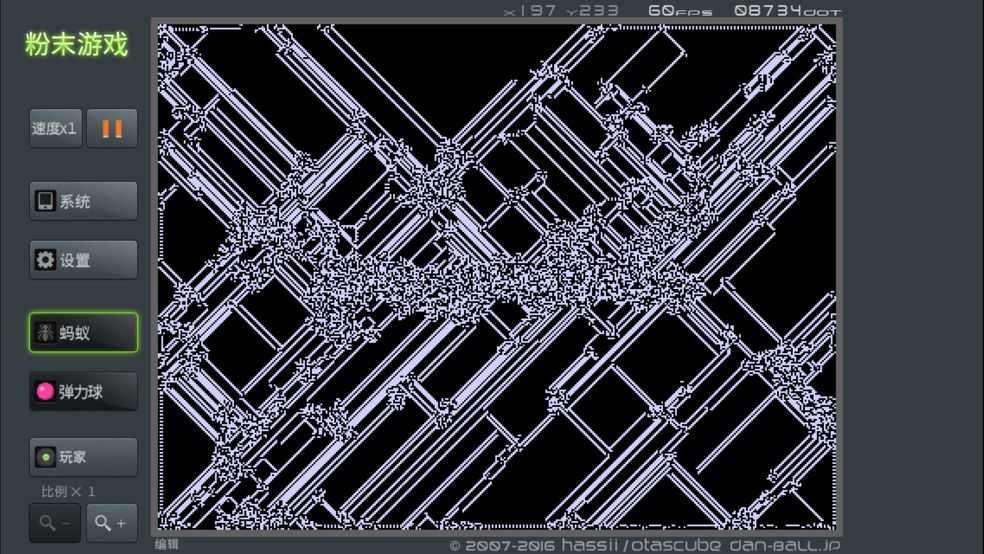Select the 玩家 player tool

[x=83, y=457]
